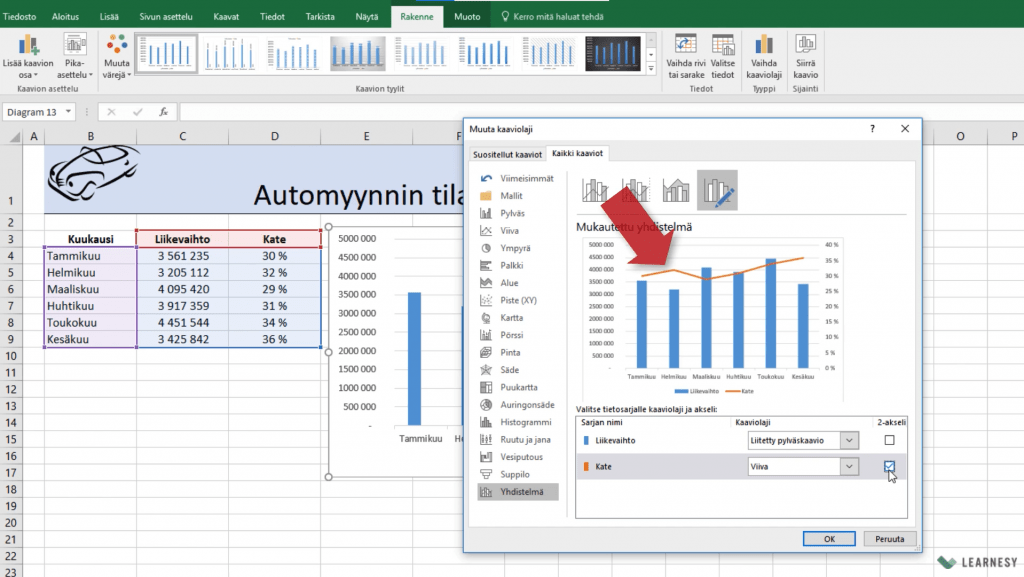Click the Peruuta cancel button
Viewport: 1024px width, 577px height.
pyautogui.click(x=888, y=538)
